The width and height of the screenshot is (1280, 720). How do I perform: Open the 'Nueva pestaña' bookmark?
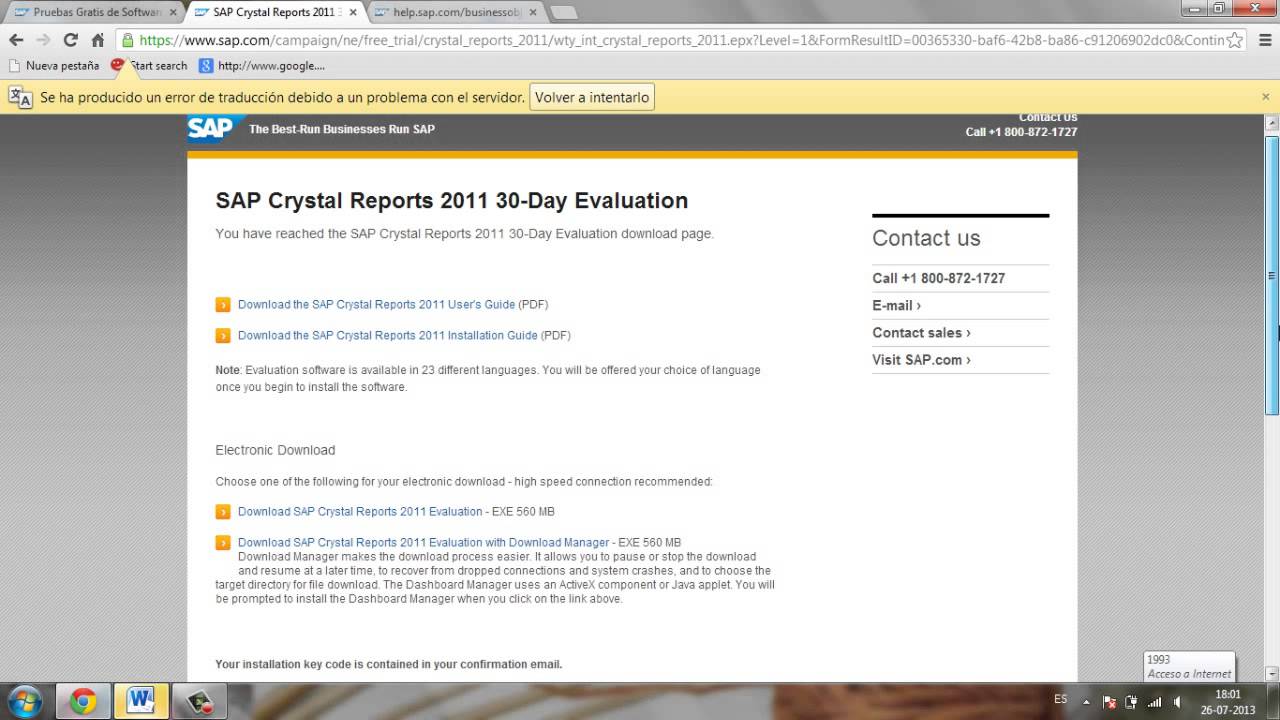point(54,65)
